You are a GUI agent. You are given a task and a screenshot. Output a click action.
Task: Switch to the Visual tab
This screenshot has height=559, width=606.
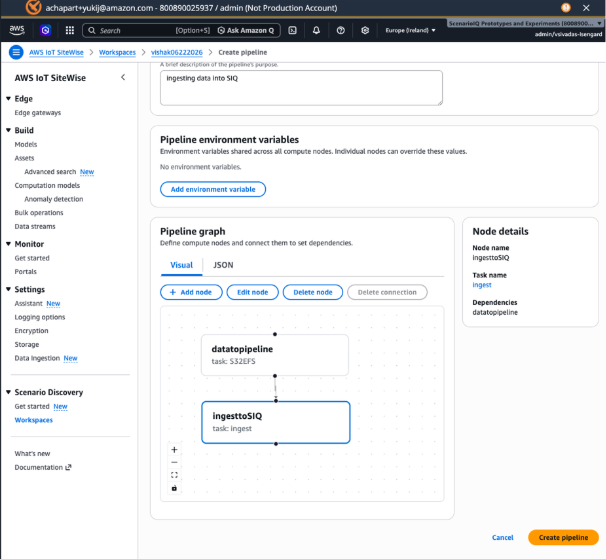(181, 265)
